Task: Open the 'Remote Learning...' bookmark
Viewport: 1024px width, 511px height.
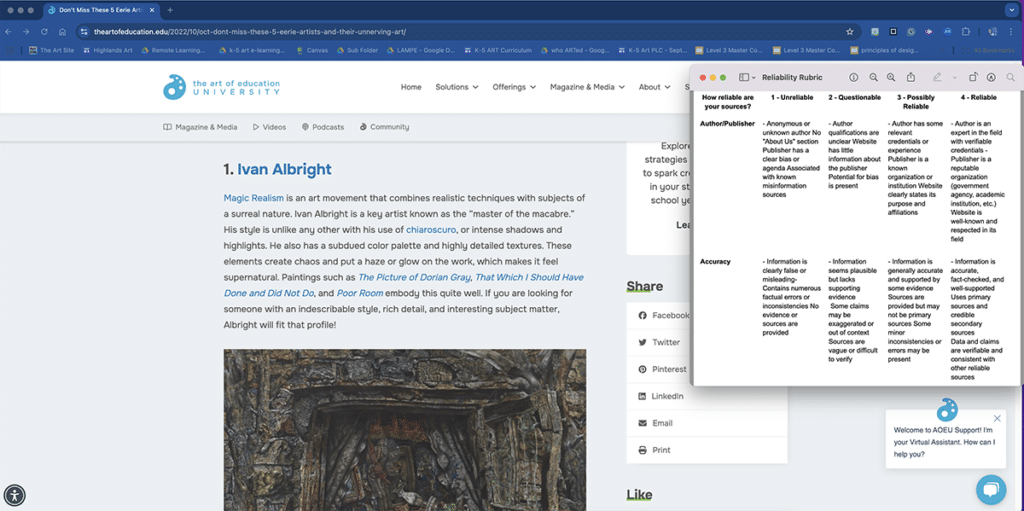Action: [x=175, y=50]
